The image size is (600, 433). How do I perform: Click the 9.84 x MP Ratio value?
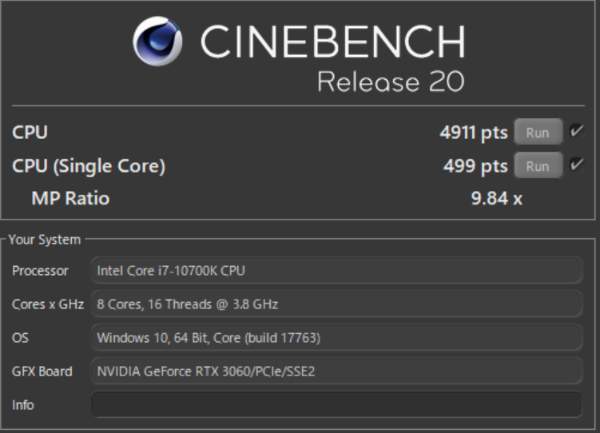[x=496, y=198]
